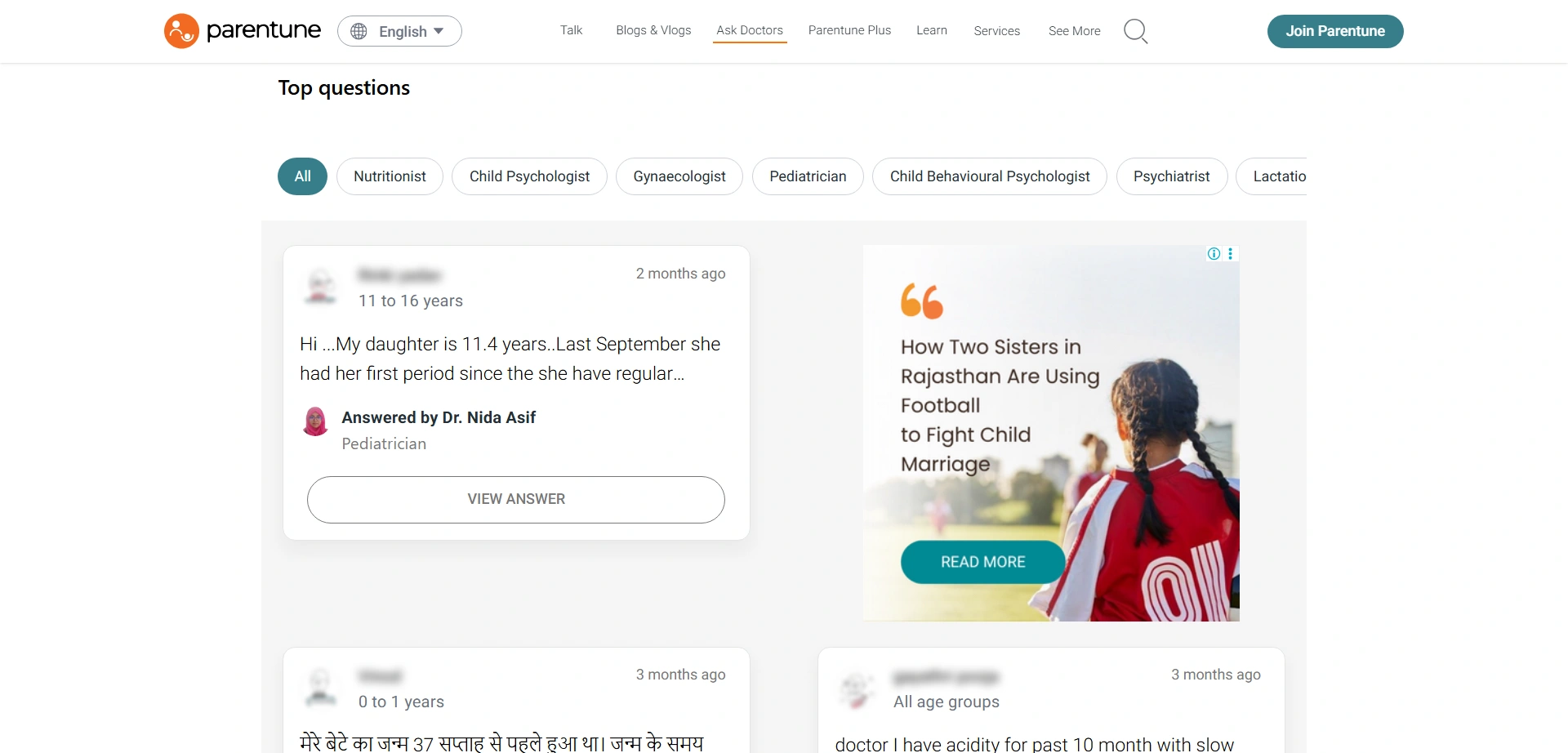This screenshot has width=1568, height=753.
Task: Click the 11 to 16 years asker avatar
Action: [320, 287]
